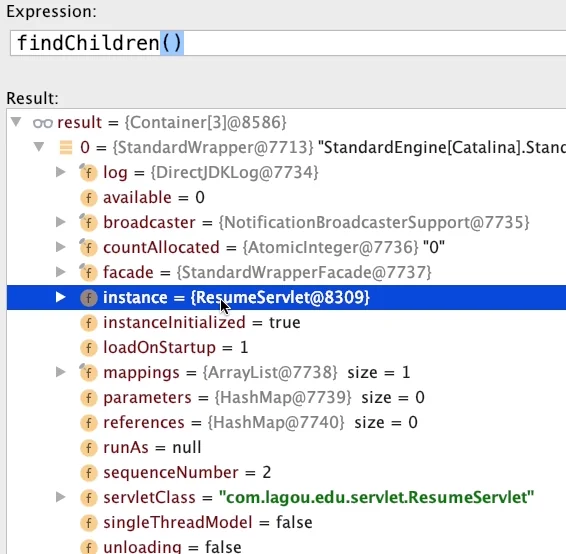Image resolution: width=566 pixels, height=554 pixels.
Task: Select the instanceInitialized = true row
Action: 286,322
